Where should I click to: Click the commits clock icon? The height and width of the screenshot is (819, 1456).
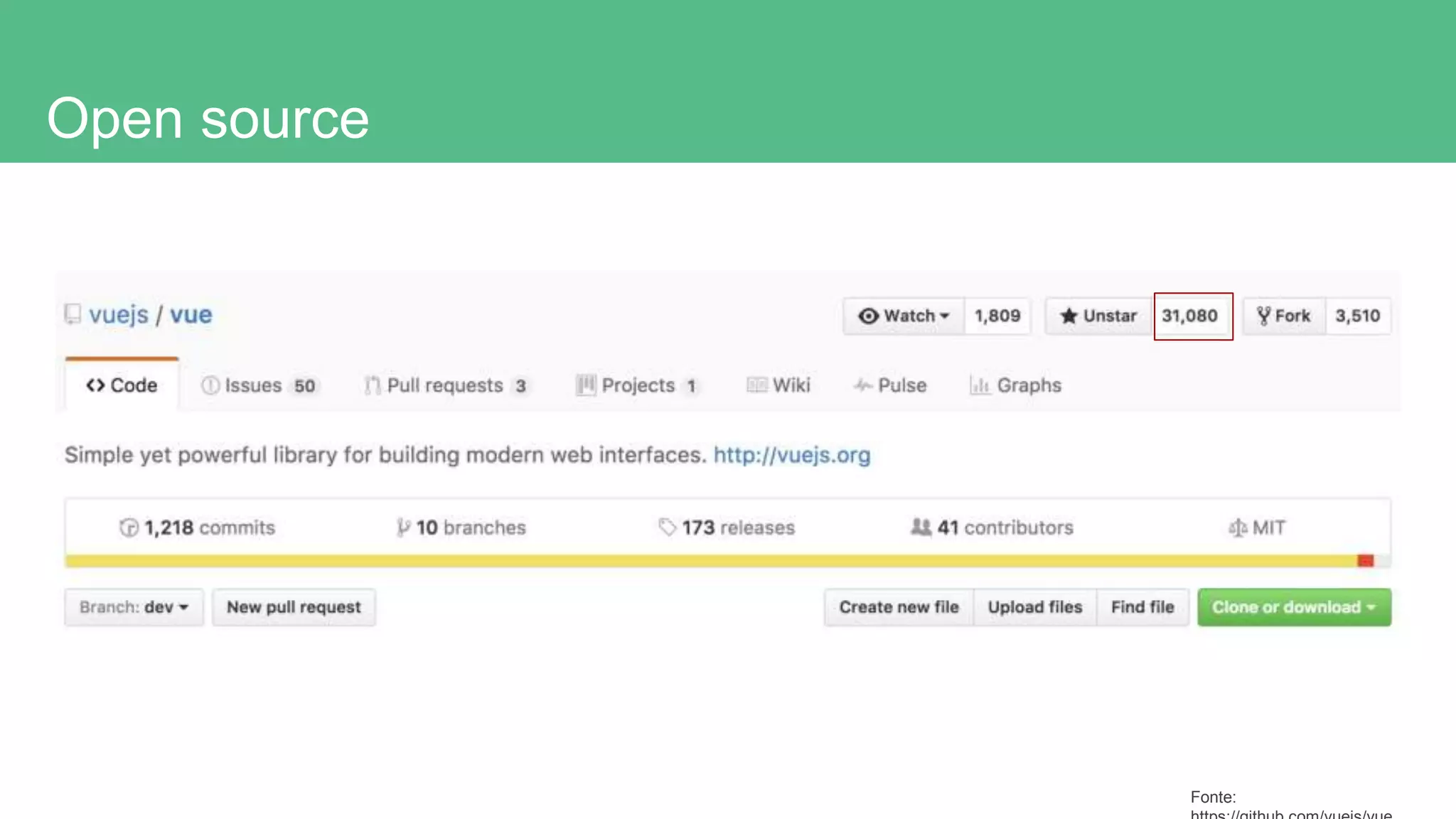coord(129,528)
